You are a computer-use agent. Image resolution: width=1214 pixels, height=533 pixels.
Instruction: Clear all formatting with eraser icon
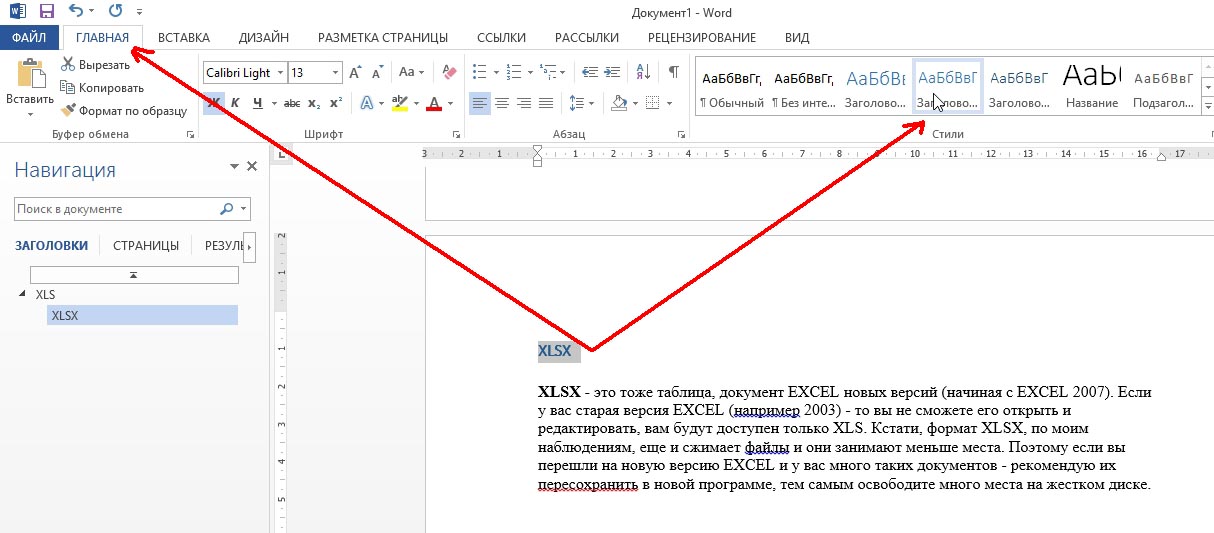pyautogui.click(x=448, y=72)
